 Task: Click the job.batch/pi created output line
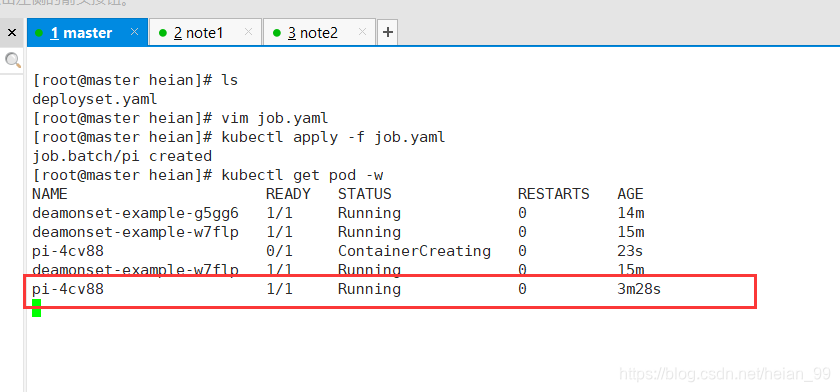coord(122,156)
